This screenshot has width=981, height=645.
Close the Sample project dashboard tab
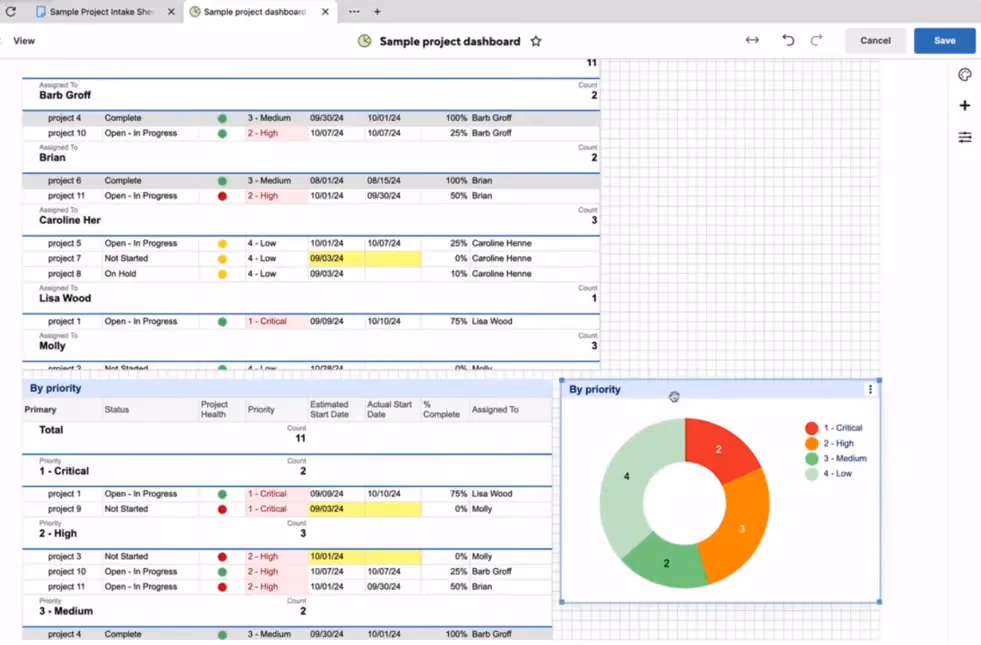pos(325,11)
